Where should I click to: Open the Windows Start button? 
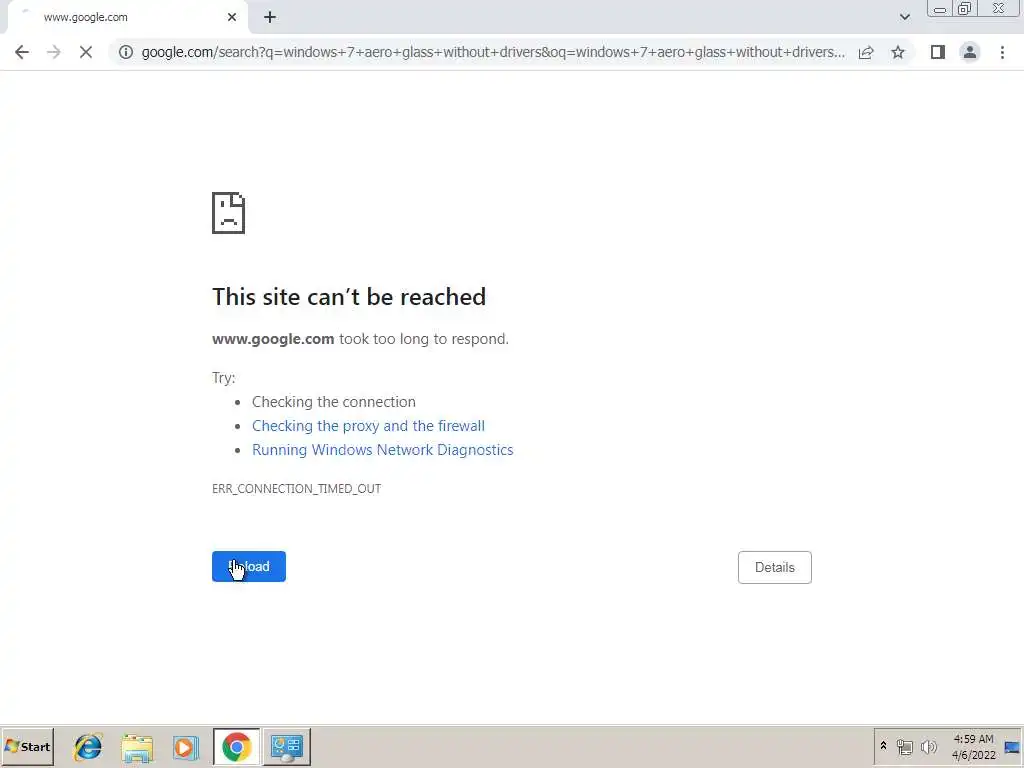pyautogui.click(x=27, y=746)
